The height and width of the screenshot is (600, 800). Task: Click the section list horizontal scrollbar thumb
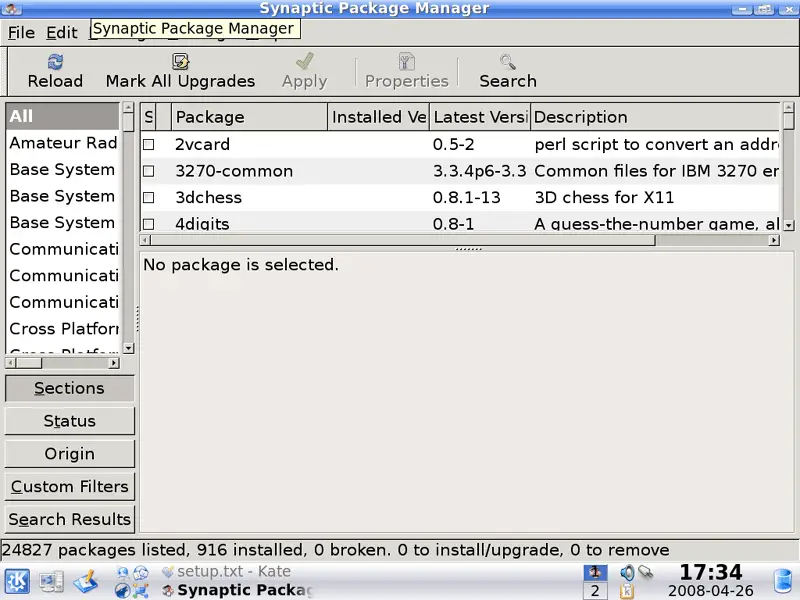[29, 363]
